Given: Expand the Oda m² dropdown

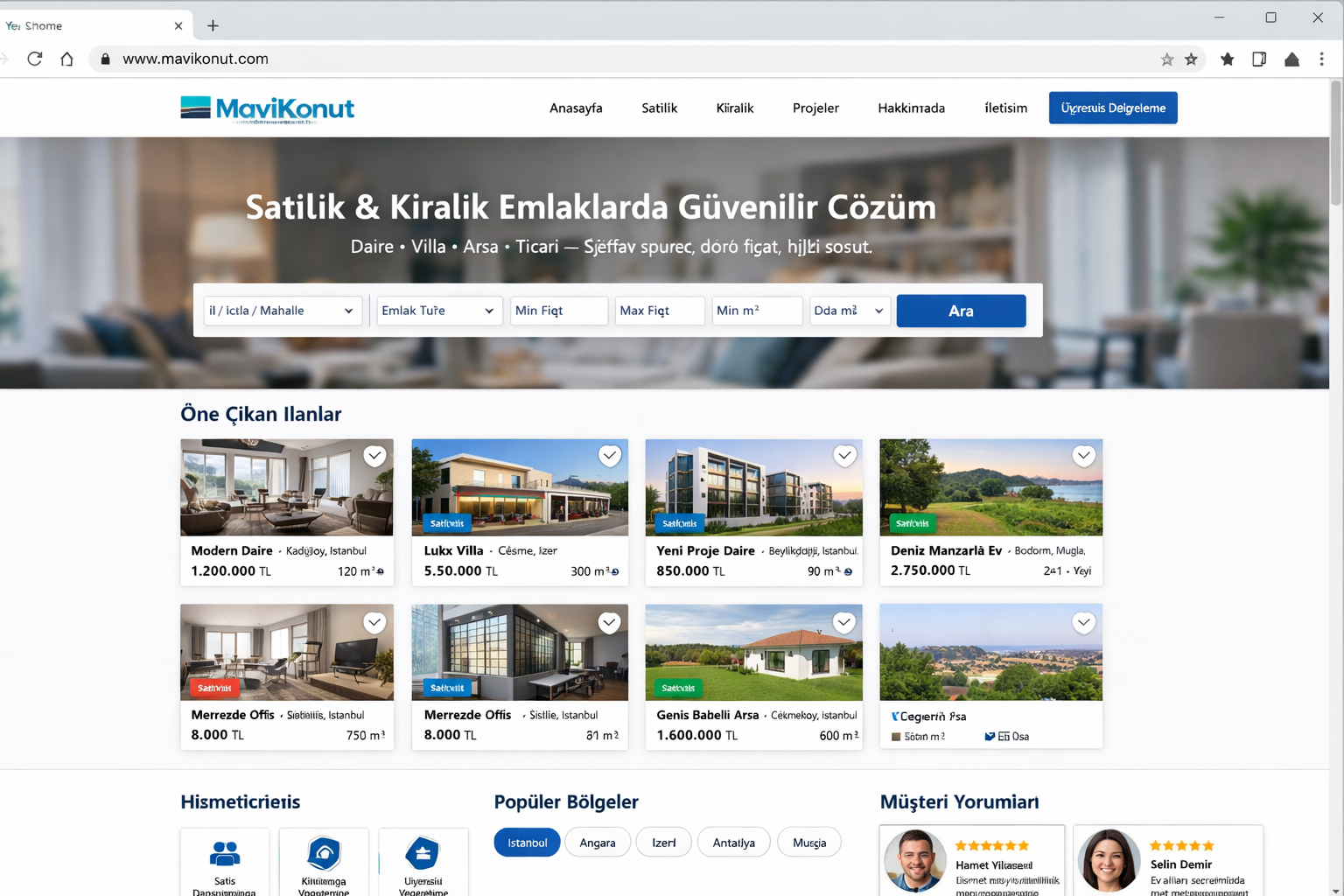Looking at the screenshot, I should point(849,311).
